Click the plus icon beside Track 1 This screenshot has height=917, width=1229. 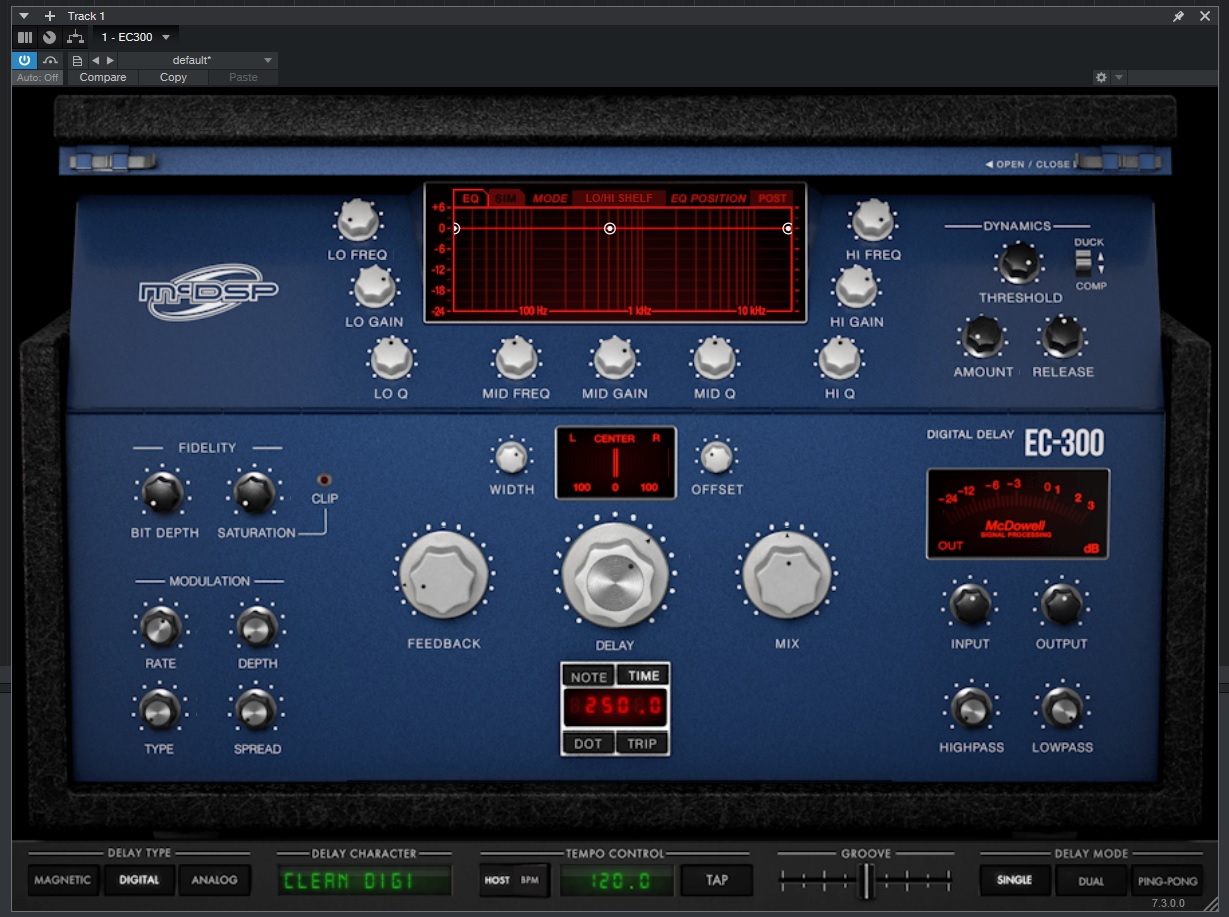pos(50,16)
